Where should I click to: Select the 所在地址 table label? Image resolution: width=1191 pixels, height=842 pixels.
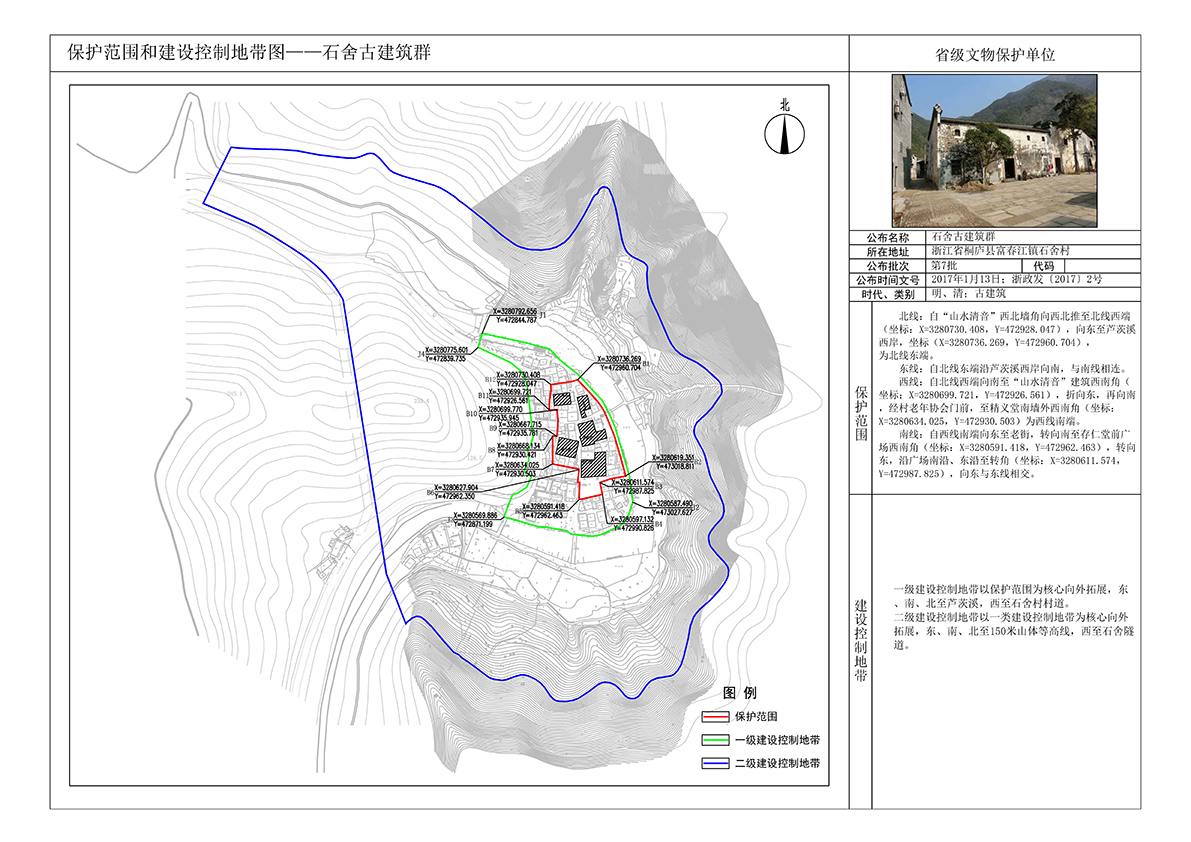click(x=887, y=251)
